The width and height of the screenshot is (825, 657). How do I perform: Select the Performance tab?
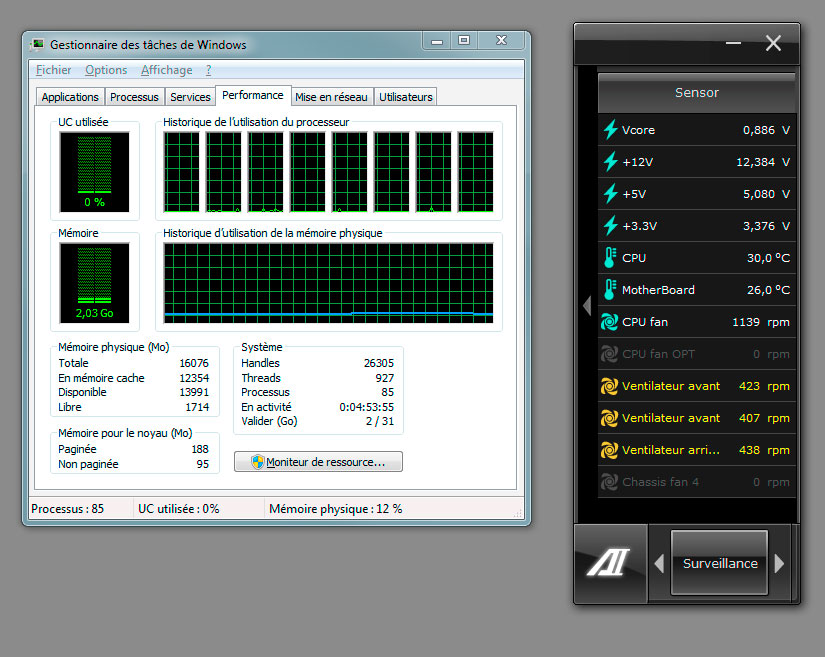point(253,95)
